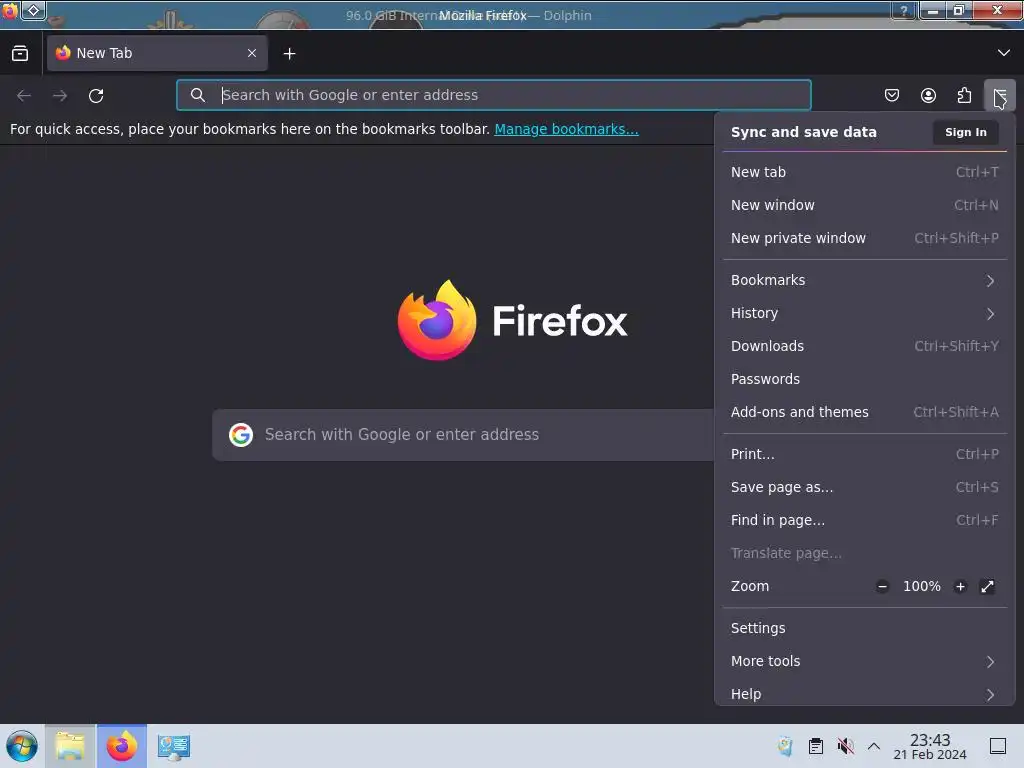This screenshot has height=768, width=1024.
Task: Open the Manage bookmarks link
Action: 566,129
